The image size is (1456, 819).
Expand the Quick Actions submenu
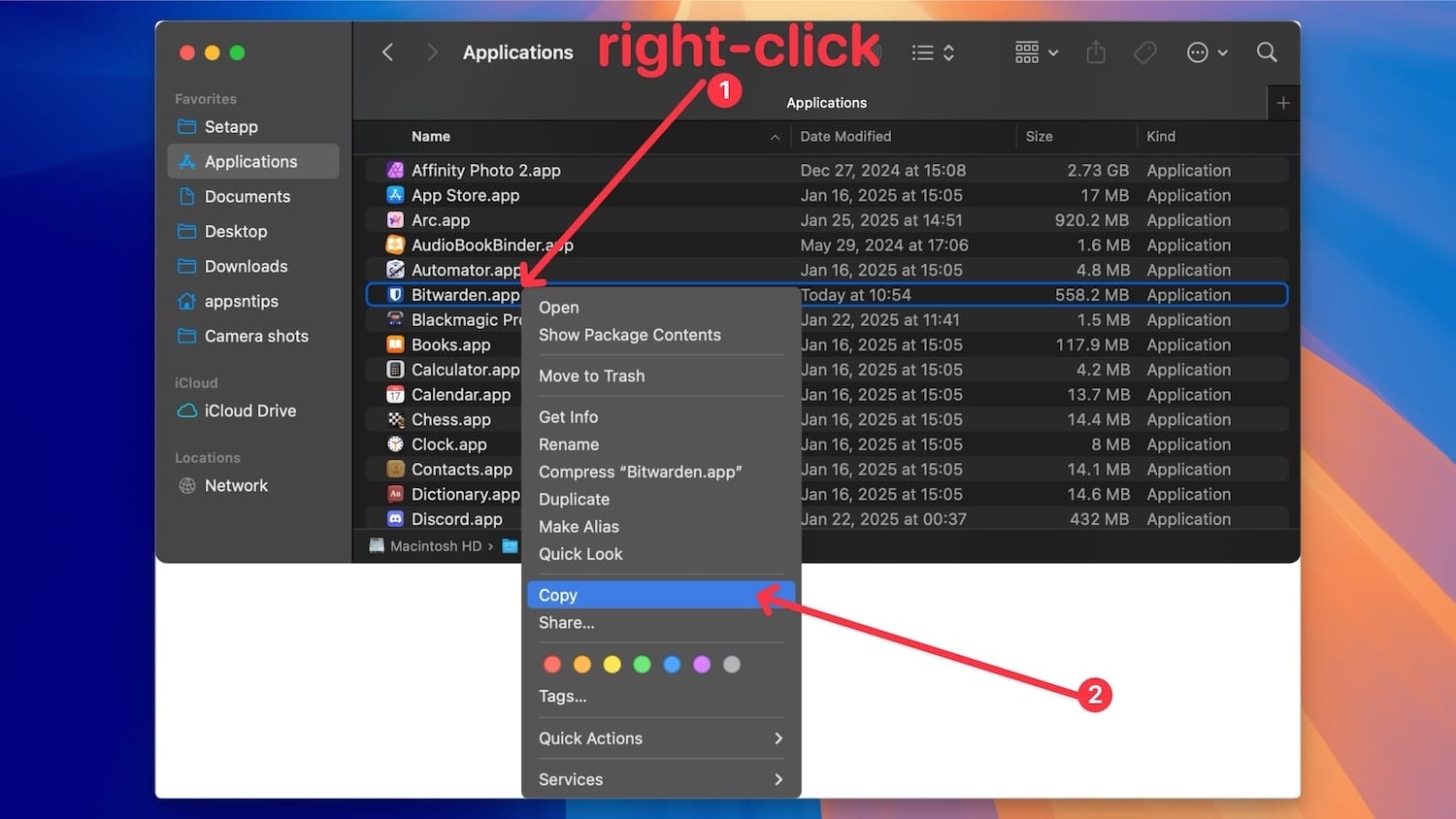click(660, 738)
